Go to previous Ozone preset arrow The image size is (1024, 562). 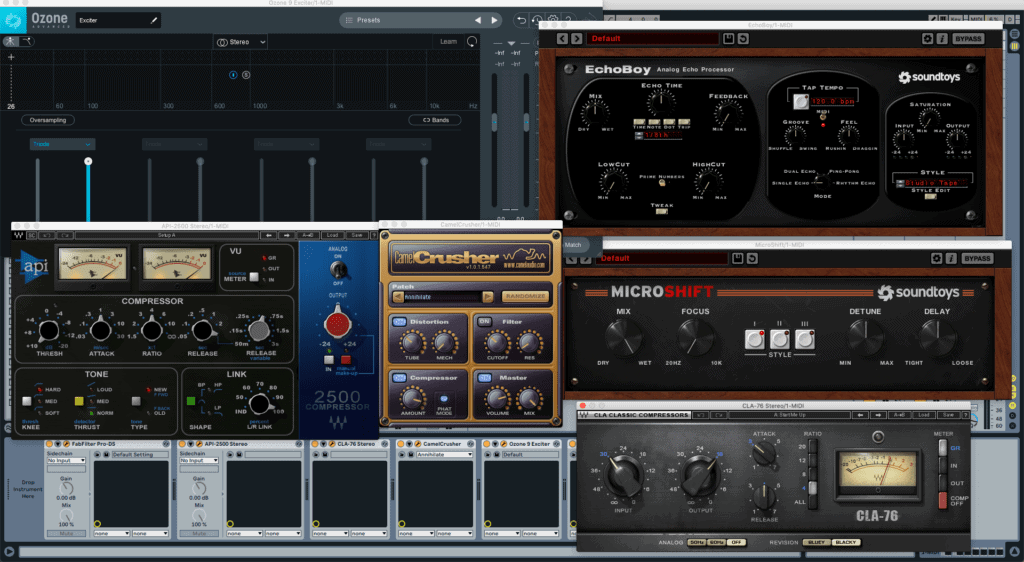(478, 20)
